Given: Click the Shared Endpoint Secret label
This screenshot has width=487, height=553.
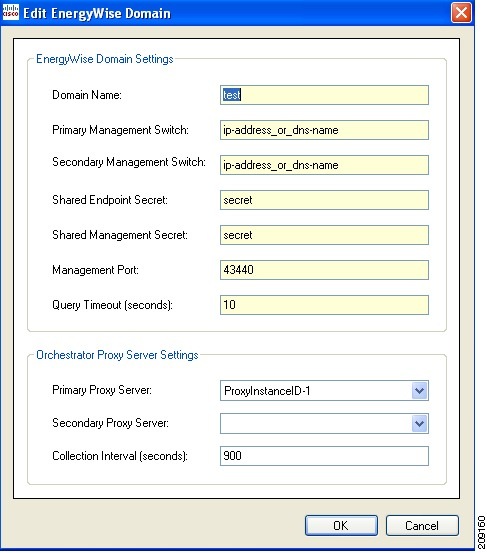Looking at the screenshot, I should click(110, 200).
